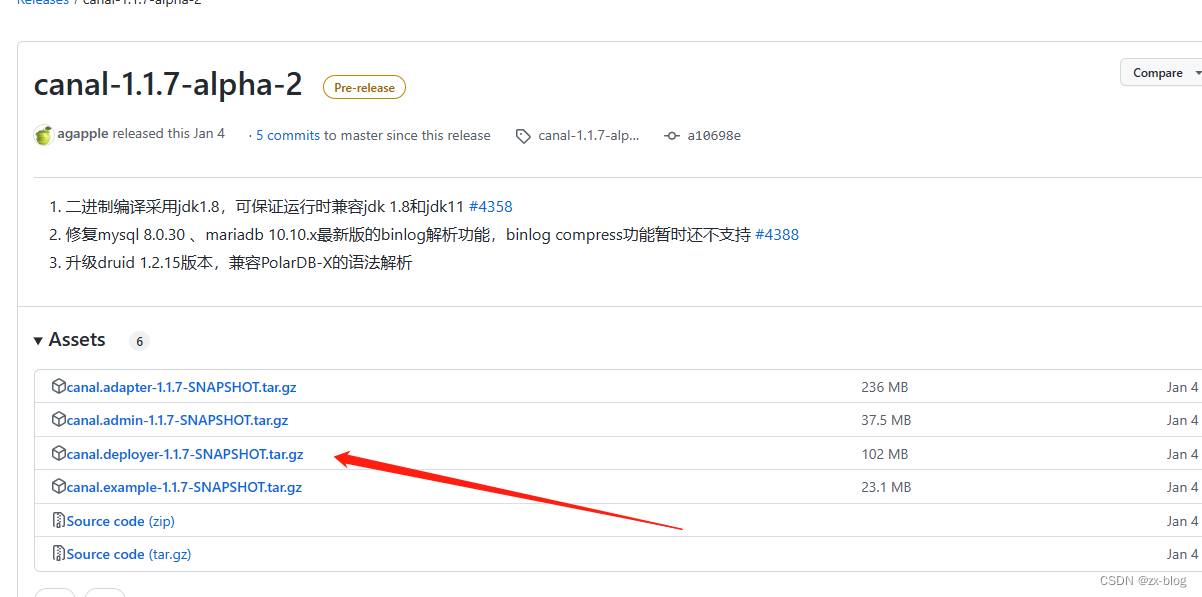The image size is (1202, 597).
Task: Click the agapple avatar image
Action: 43,135
